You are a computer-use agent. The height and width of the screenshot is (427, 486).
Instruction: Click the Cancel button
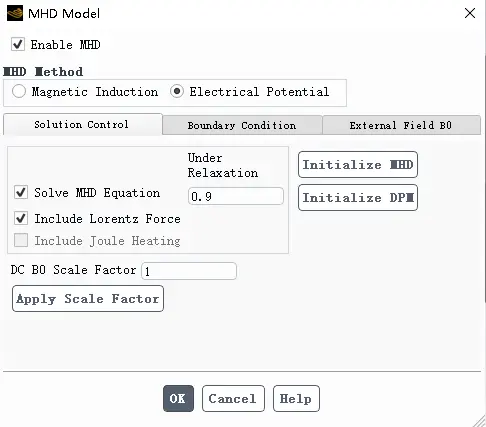pos(233,398)
